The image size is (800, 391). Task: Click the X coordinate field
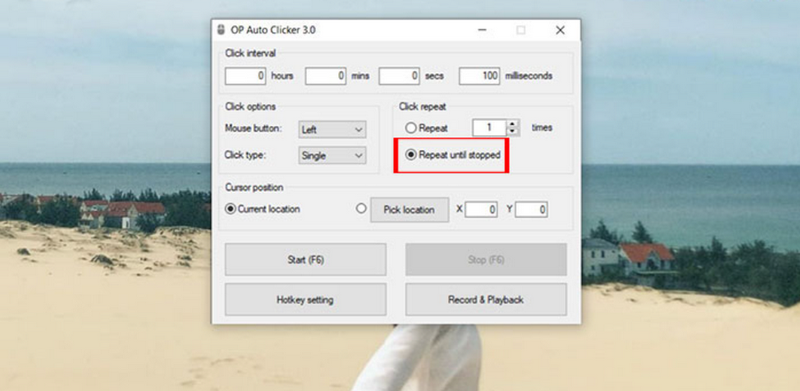tap(481, 209)
